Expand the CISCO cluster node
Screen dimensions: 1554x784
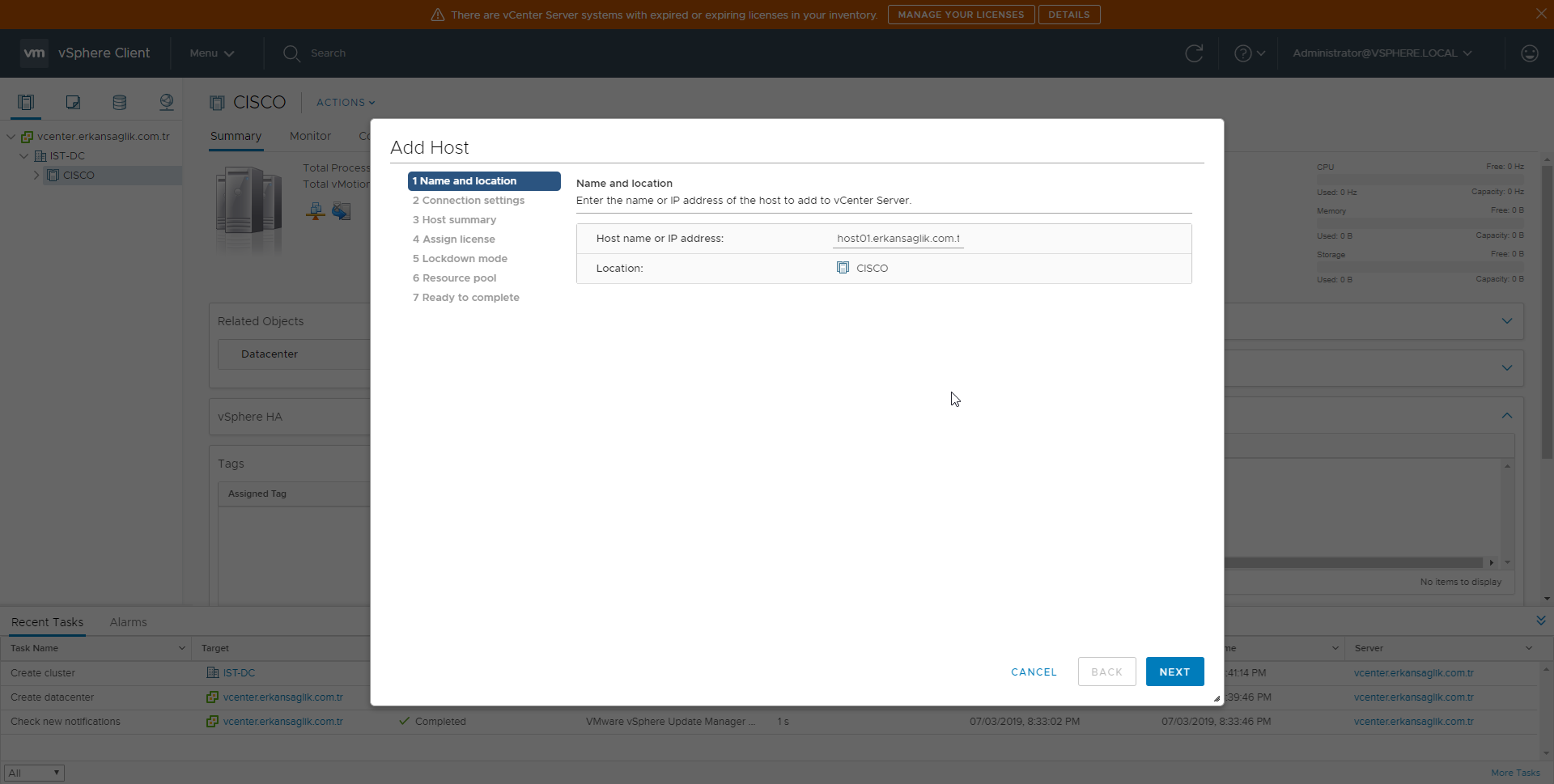[x=36, y=176]
